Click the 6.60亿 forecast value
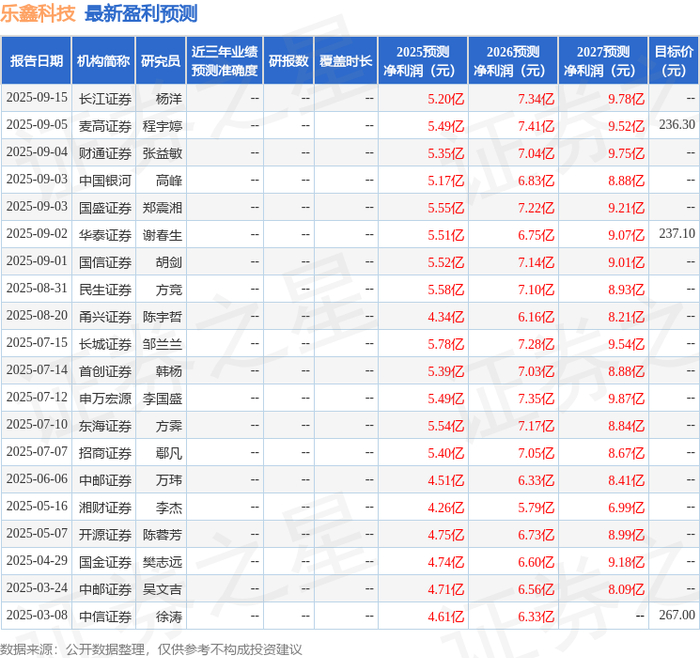700x658 pixels. [536, 562]
